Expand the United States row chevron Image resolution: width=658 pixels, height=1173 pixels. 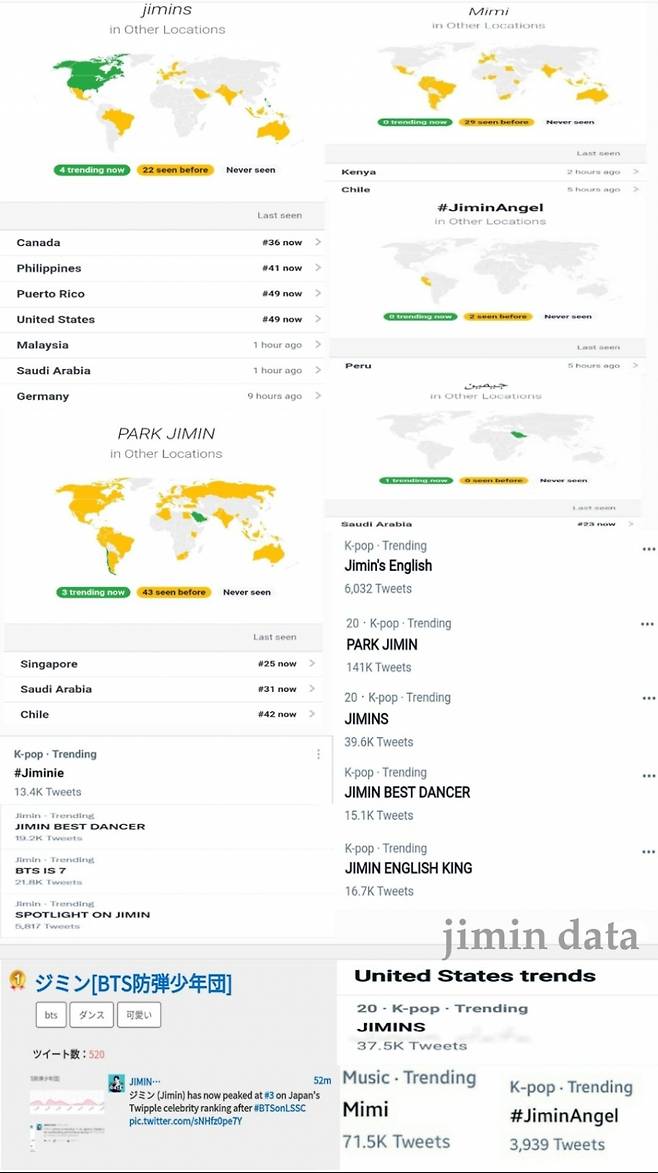pos(318,319)
